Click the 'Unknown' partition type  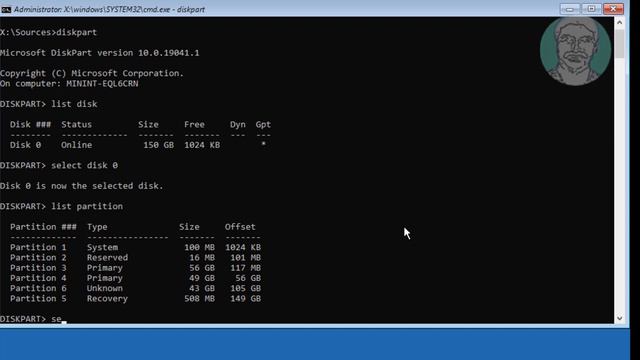tap(104, 288)
